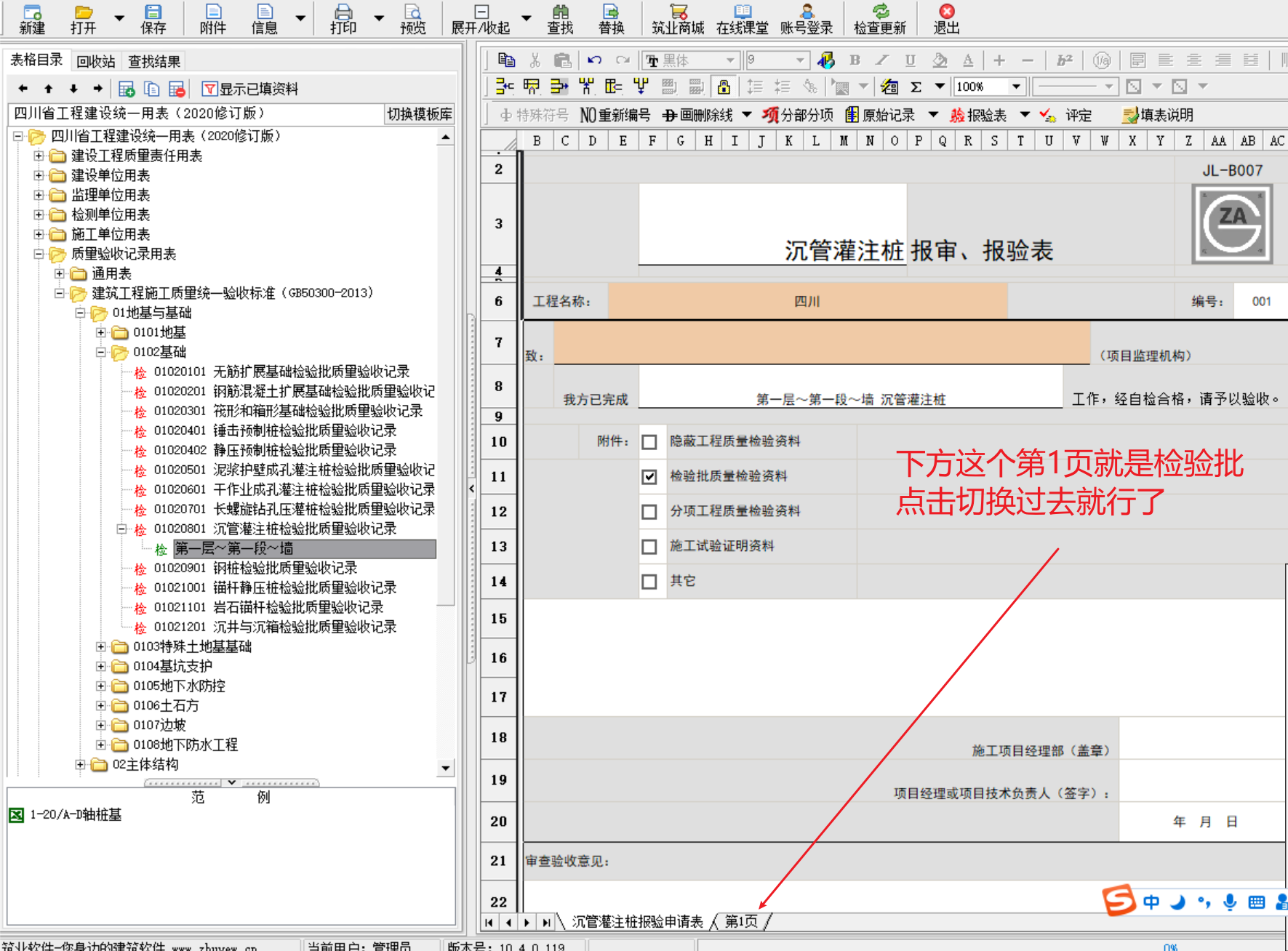The width and height of the screenshot is (1288, 951).
Task: Click the sum (Σ) icon
Action: [916, 87]
